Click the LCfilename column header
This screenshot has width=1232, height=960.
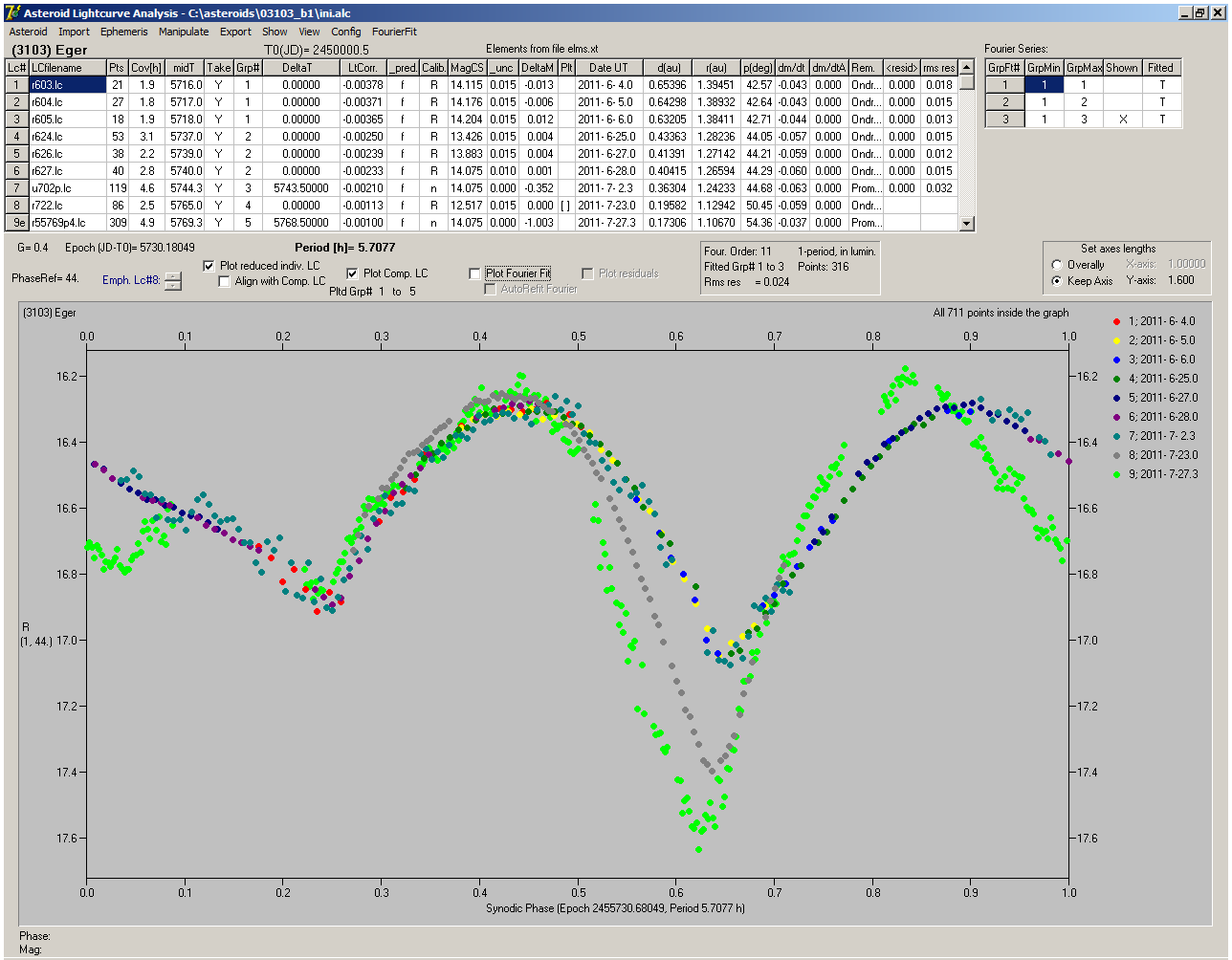67,68
